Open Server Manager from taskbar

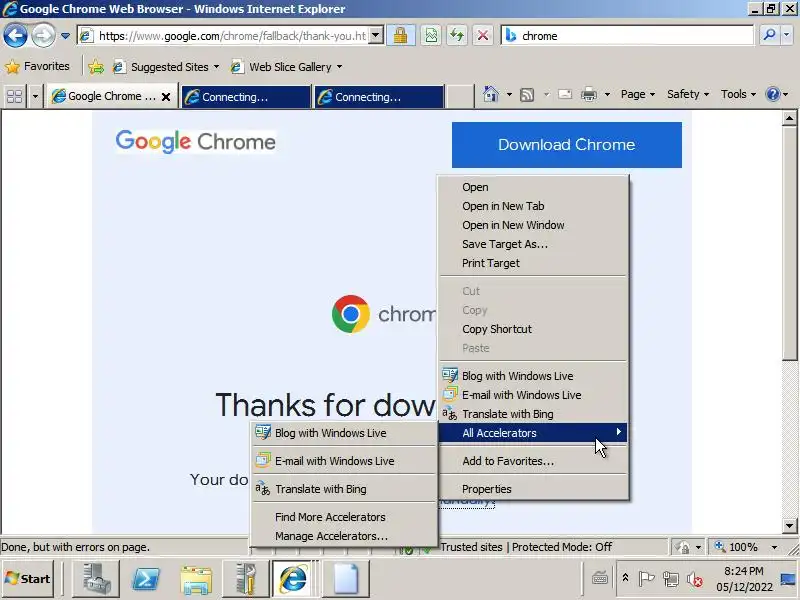pos(96,579)
